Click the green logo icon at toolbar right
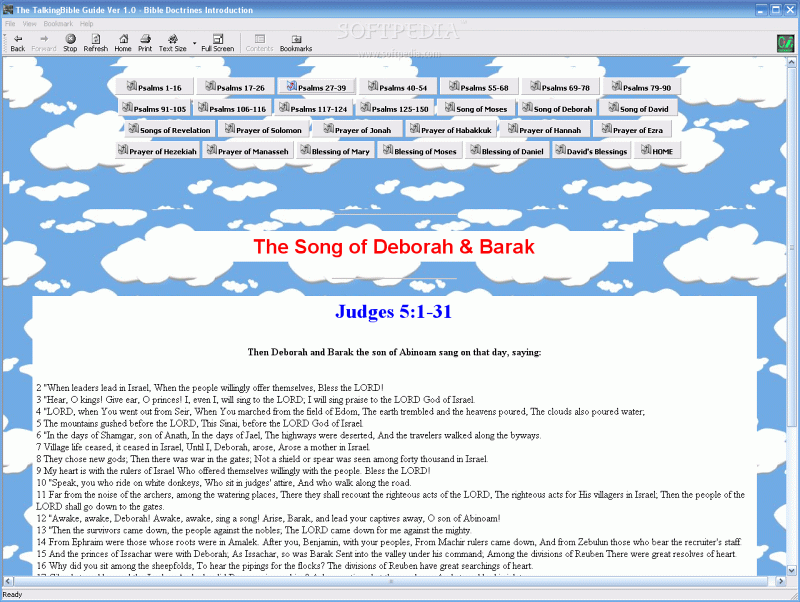Image resolution: width=800 pixels, height=602 pixels. [785, 43]
